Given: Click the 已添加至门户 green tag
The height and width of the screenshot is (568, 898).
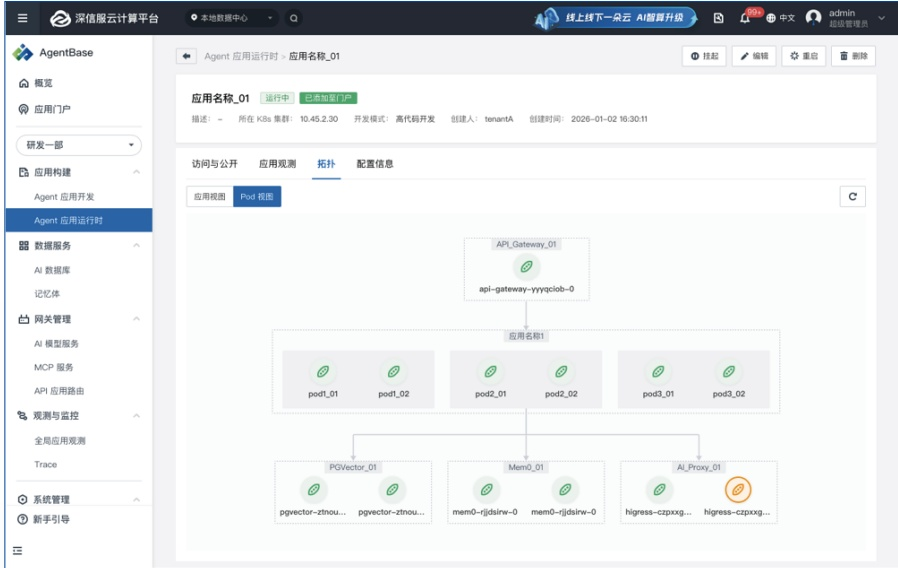Looking at the screenshot, I should (x=328, y=98).
